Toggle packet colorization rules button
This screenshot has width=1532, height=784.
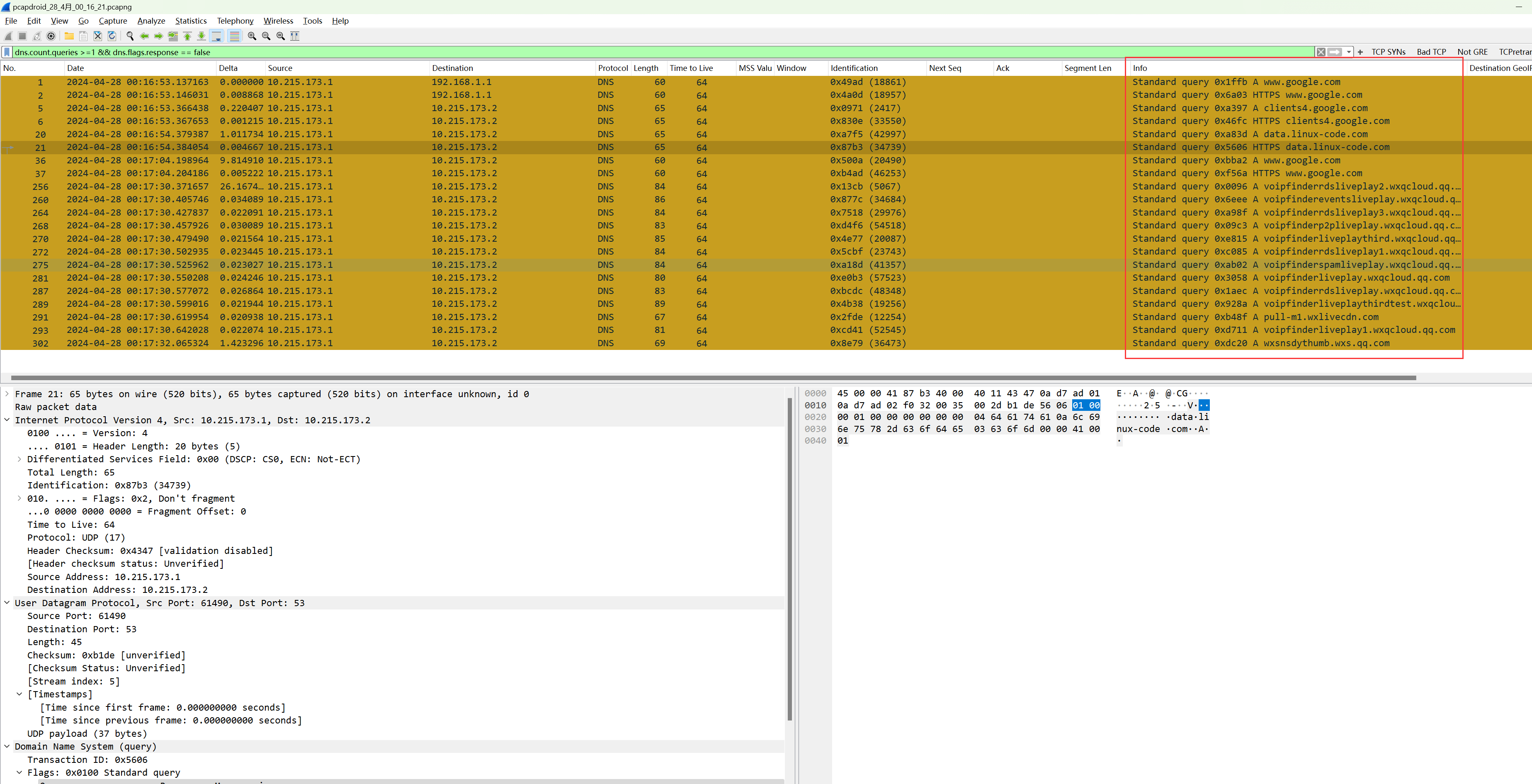tap(234, 36)
